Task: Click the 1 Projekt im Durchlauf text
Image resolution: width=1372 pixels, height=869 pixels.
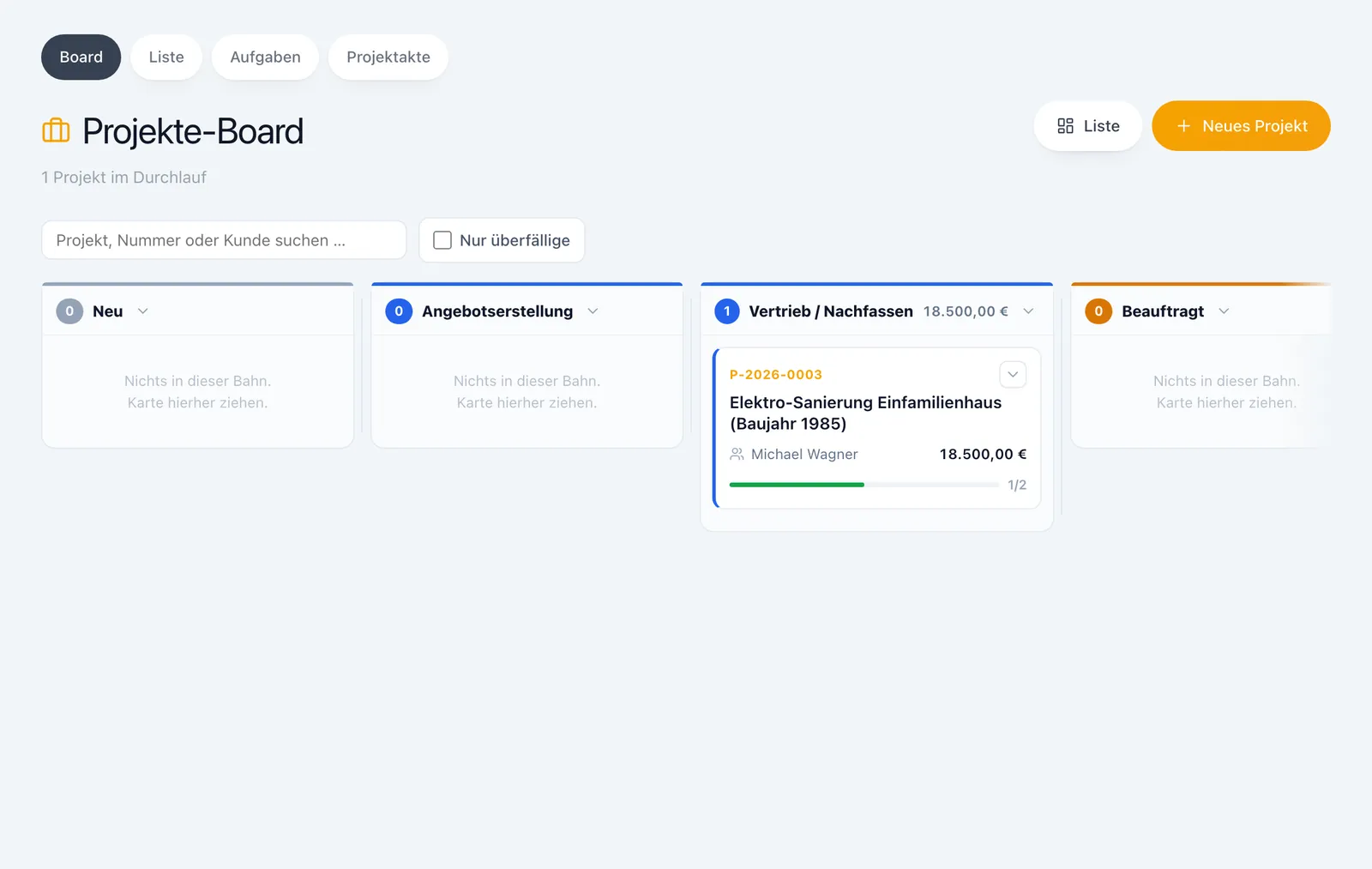Action: coord(124,178)
